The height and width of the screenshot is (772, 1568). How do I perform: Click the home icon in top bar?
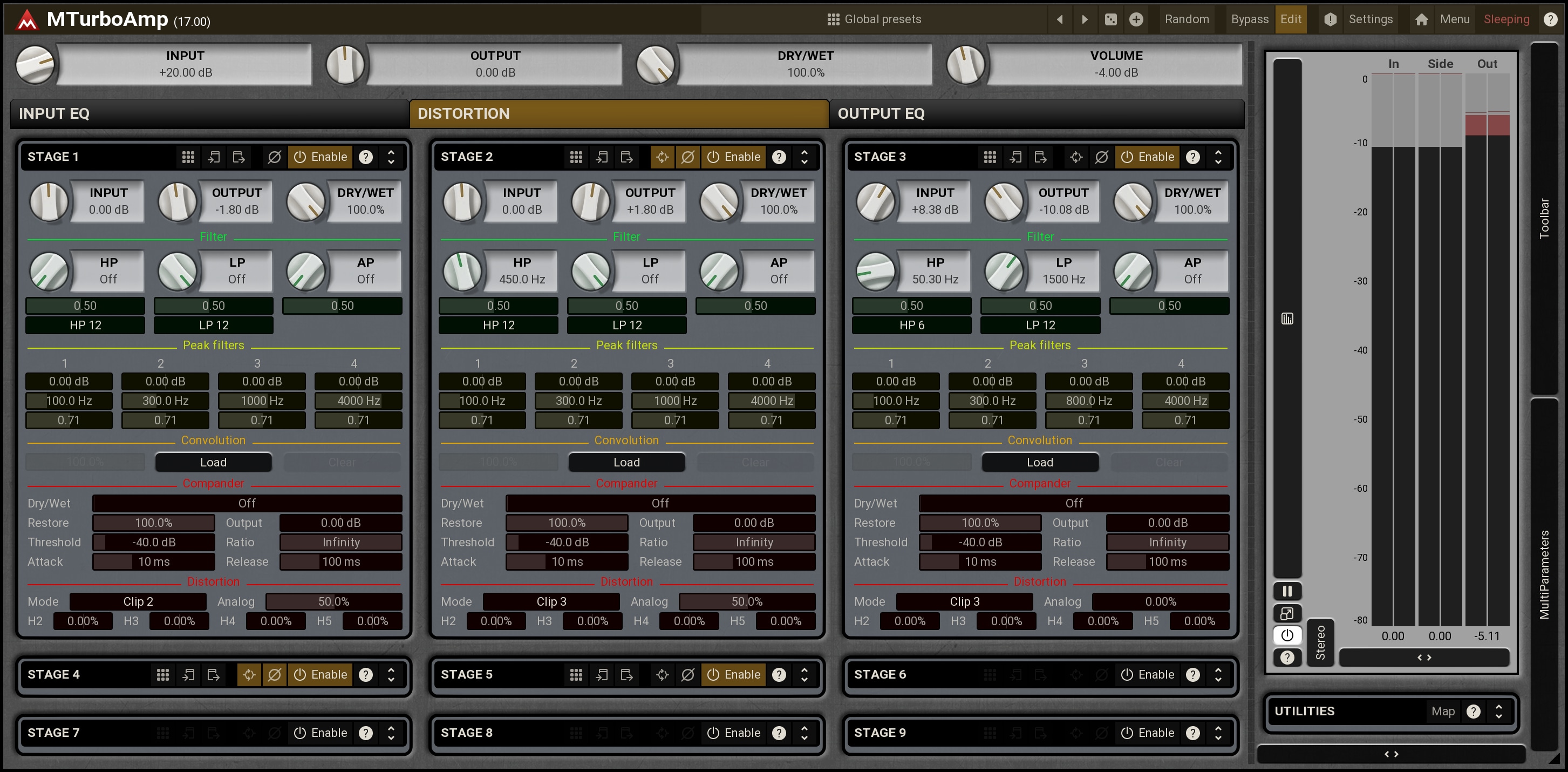(x=1421, y=19)
